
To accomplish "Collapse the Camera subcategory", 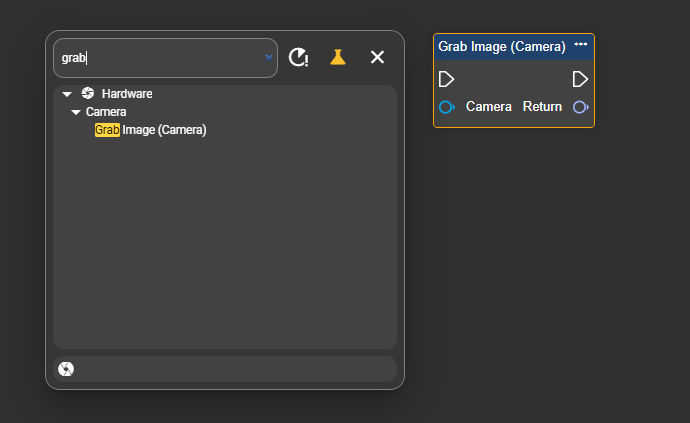I will [x=76, y=112].
